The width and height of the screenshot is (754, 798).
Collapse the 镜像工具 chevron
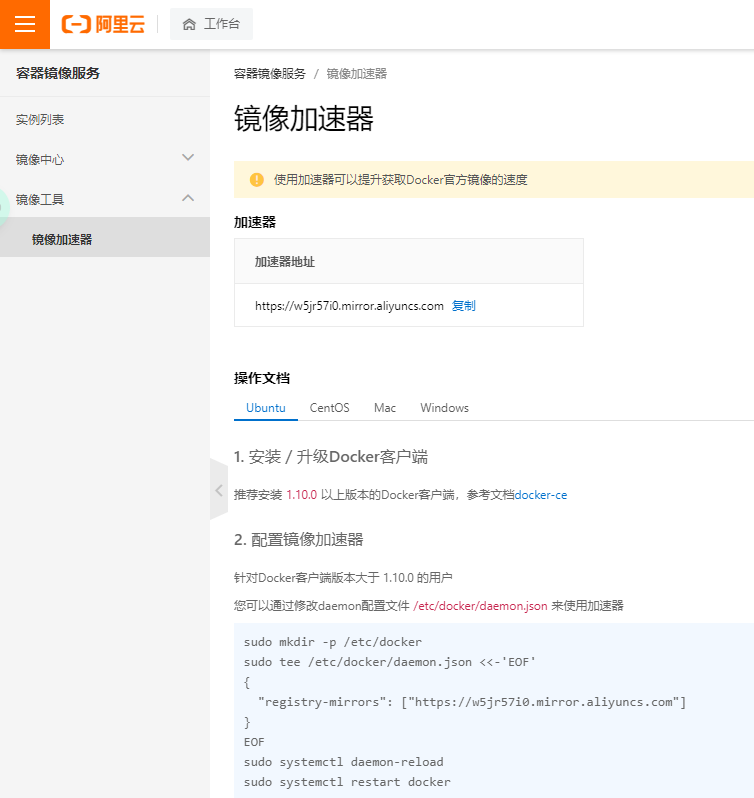tap(188, 198)
